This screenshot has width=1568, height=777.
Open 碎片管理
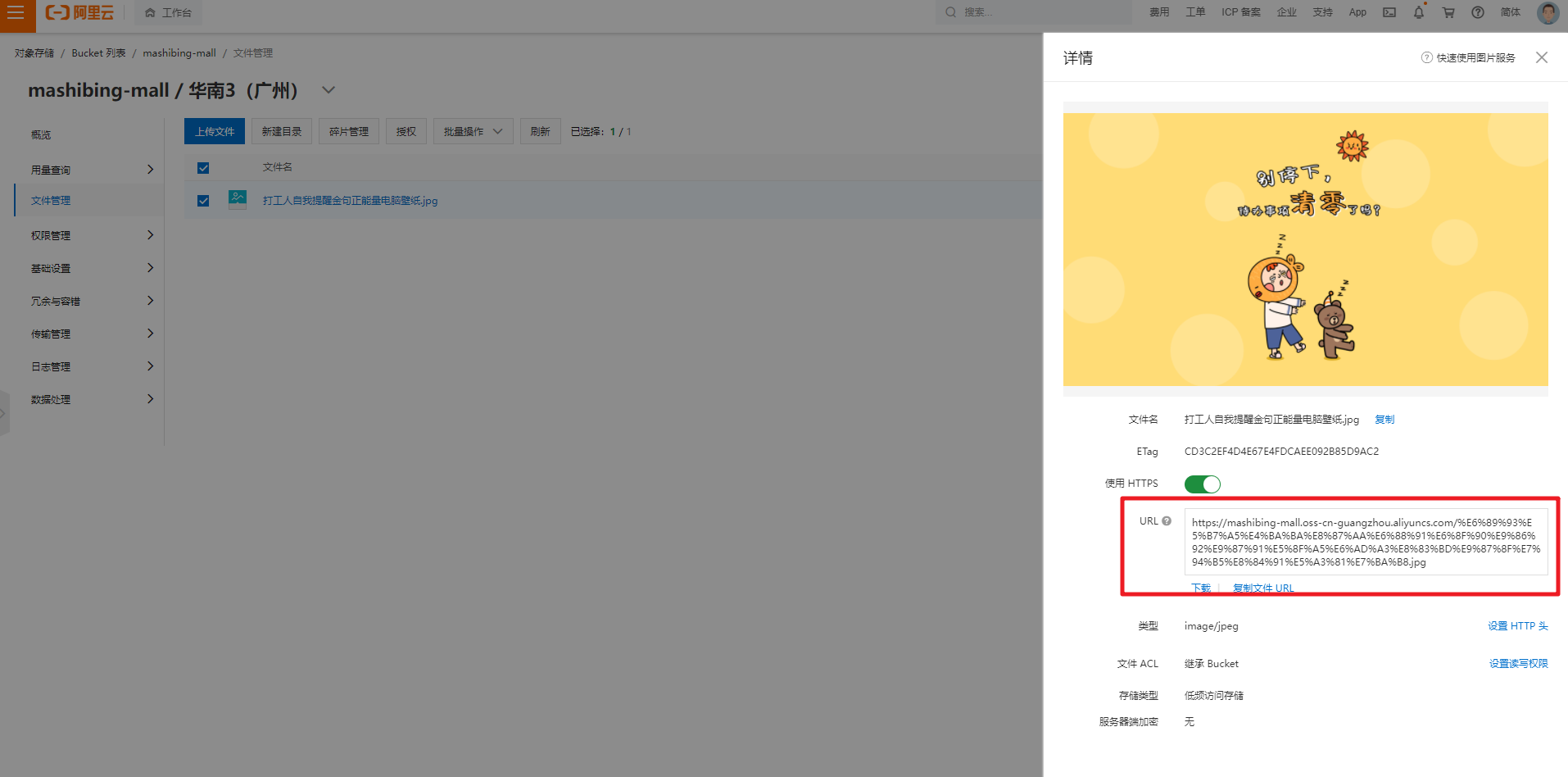click(349, 131)
